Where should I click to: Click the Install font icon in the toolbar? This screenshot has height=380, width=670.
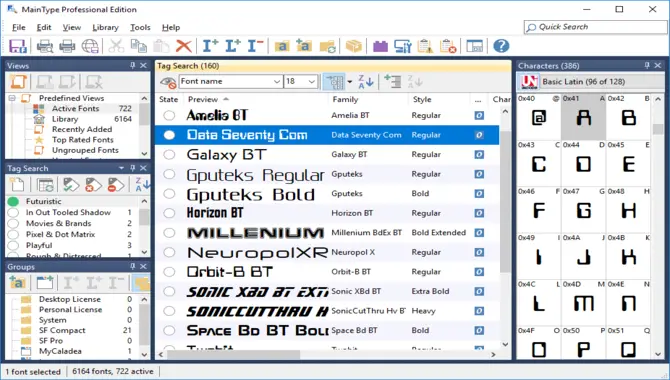click(210, 46)
